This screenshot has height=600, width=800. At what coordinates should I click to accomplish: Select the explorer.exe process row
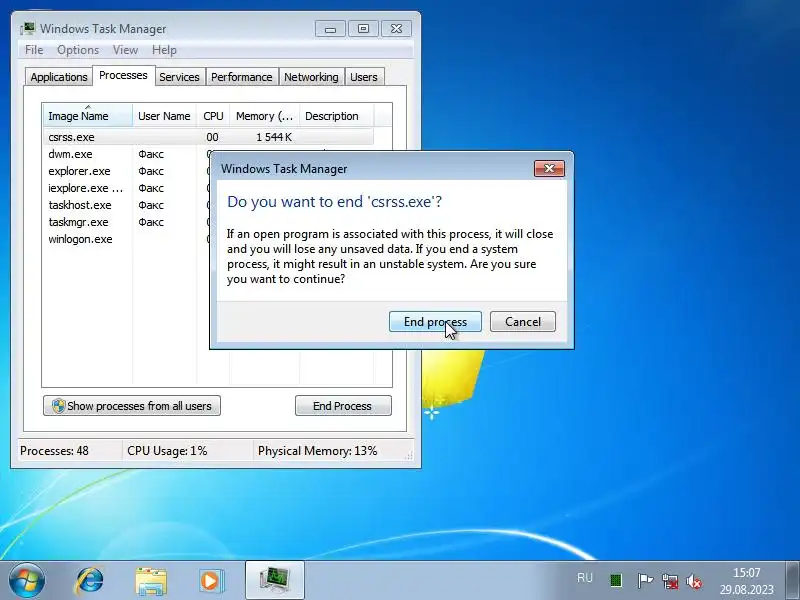coord(126,171)
